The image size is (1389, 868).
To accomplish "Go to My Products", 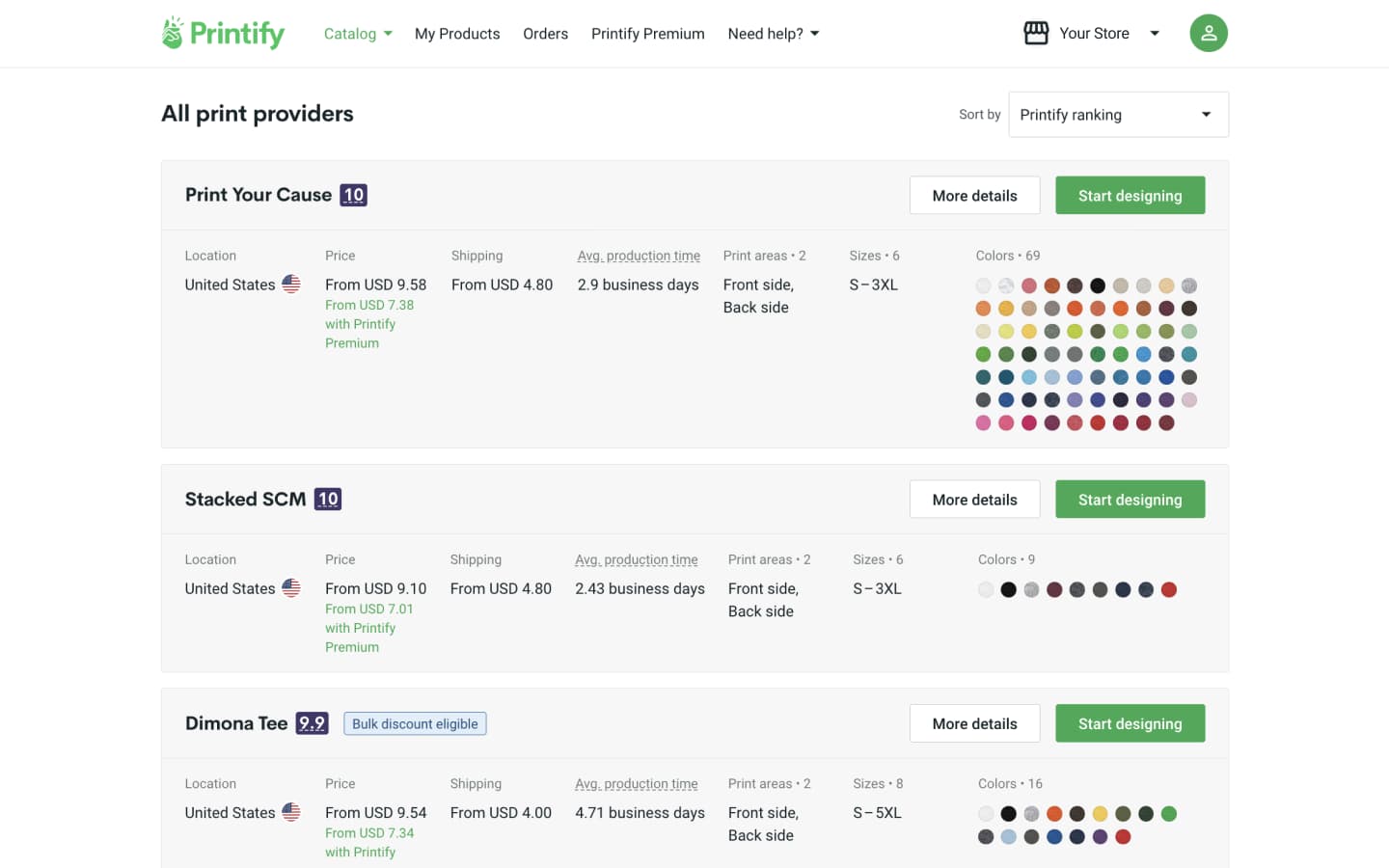I will click(x=457, y=34).
